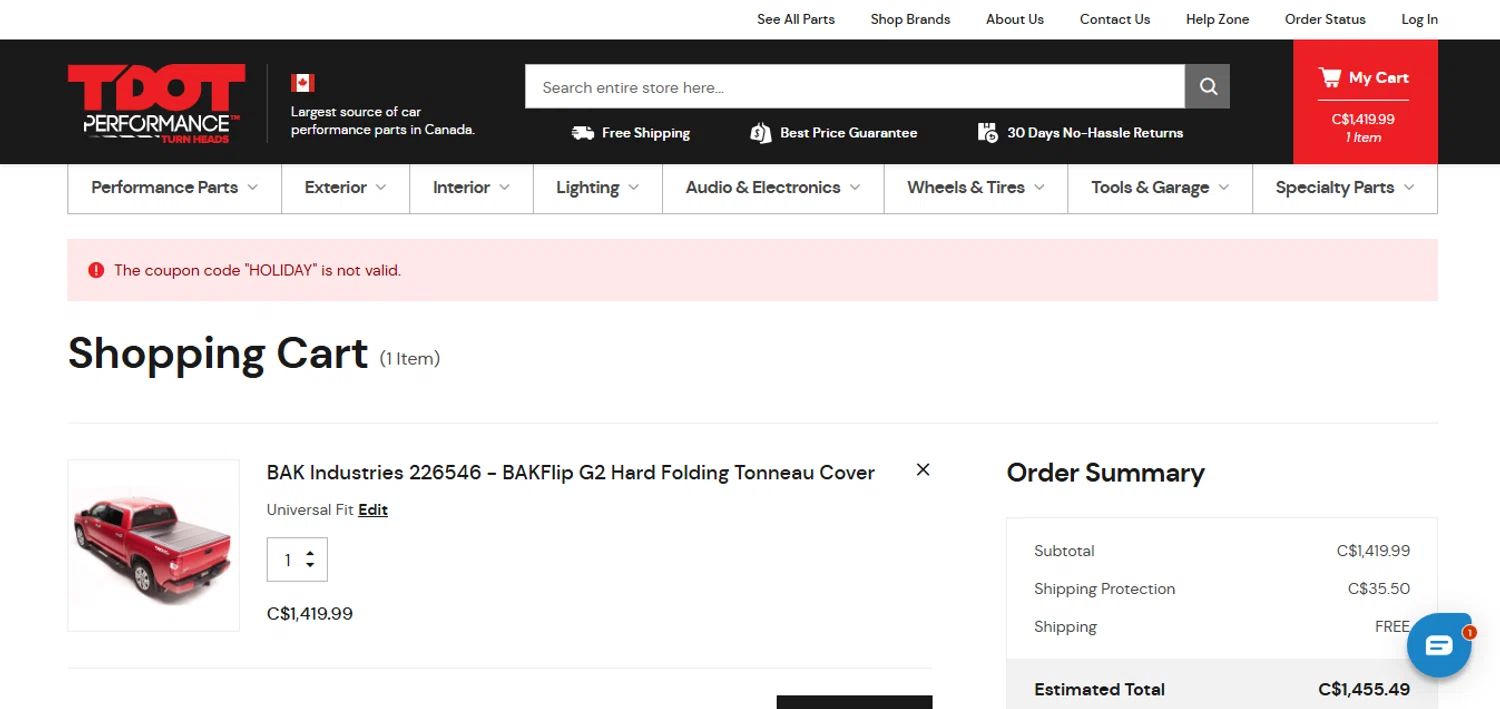The height and width of the screenshot is (709, 1500).
Task: Click the FREE shipping value
Action: (x=1392, y=627)
